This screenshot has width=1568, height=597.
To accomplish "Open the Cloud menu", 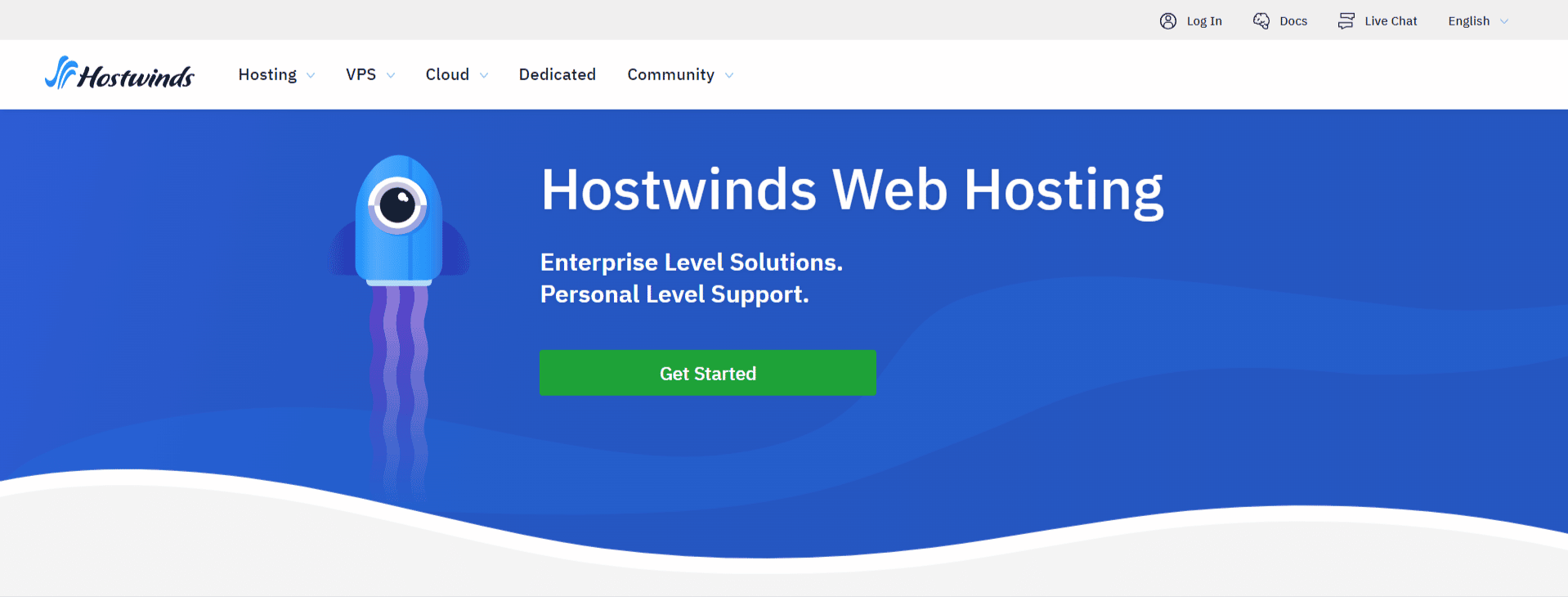I will (447, 74).
